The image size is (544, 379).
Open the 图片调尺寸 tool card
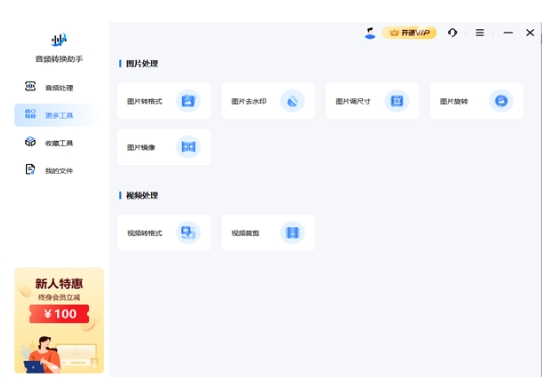click(372, 101)
